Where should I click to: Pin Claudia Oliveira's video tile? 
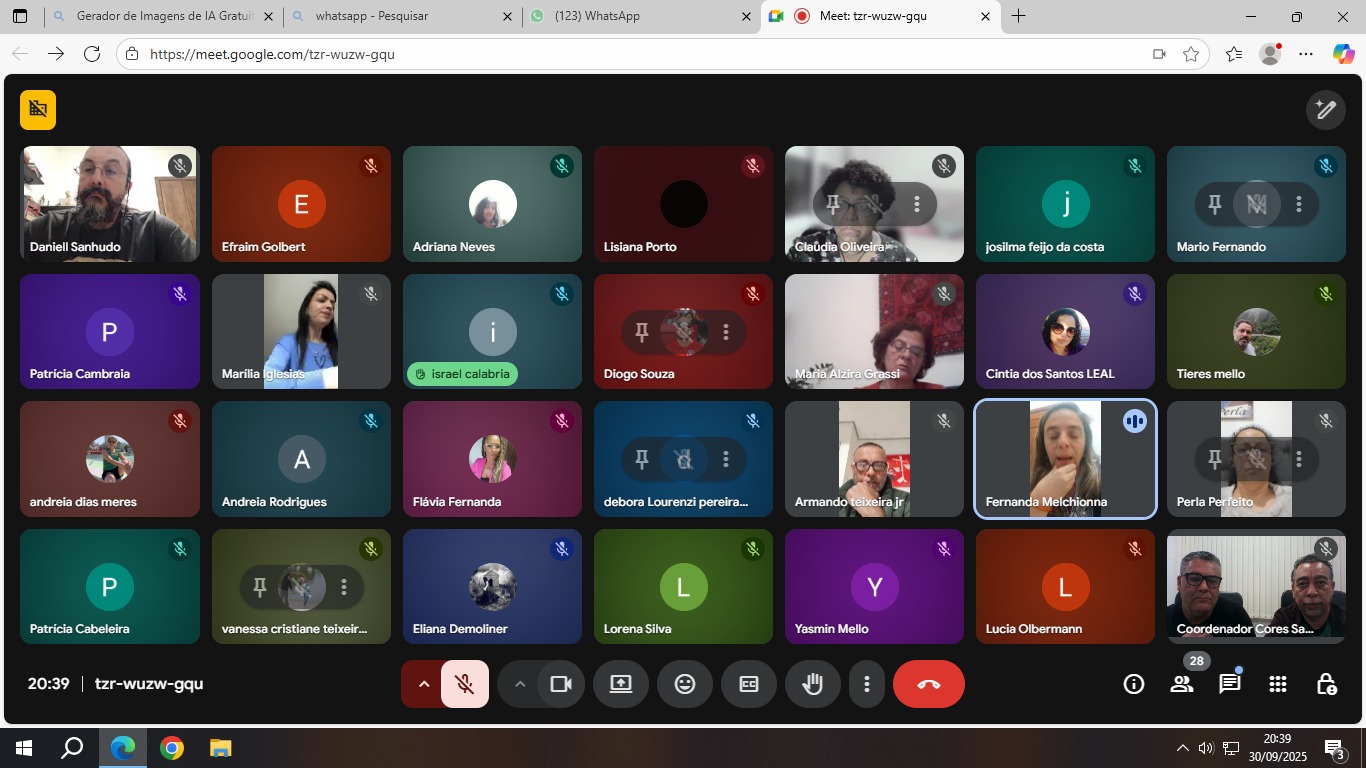pyautogui.click(x=833, y=204)
